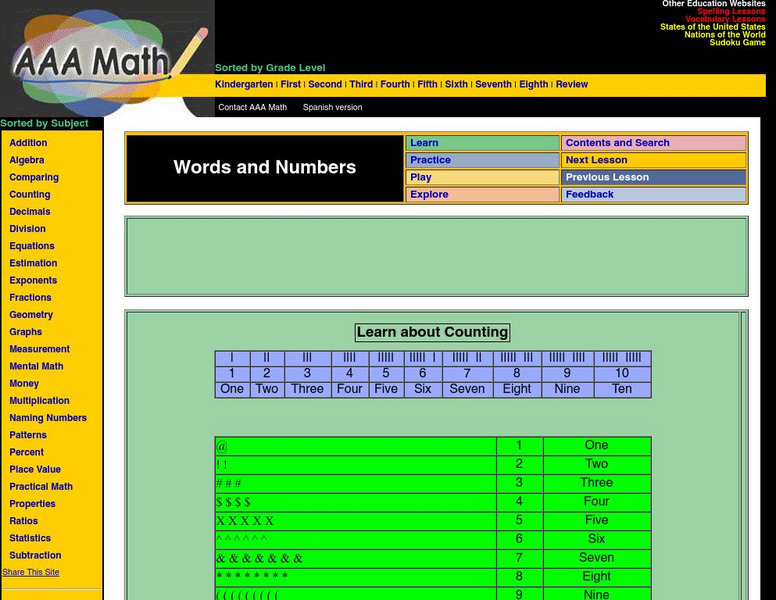This screenshot has height=600, width=776.
Task: Open Sixth grade lessons
Action: (456, 84)
